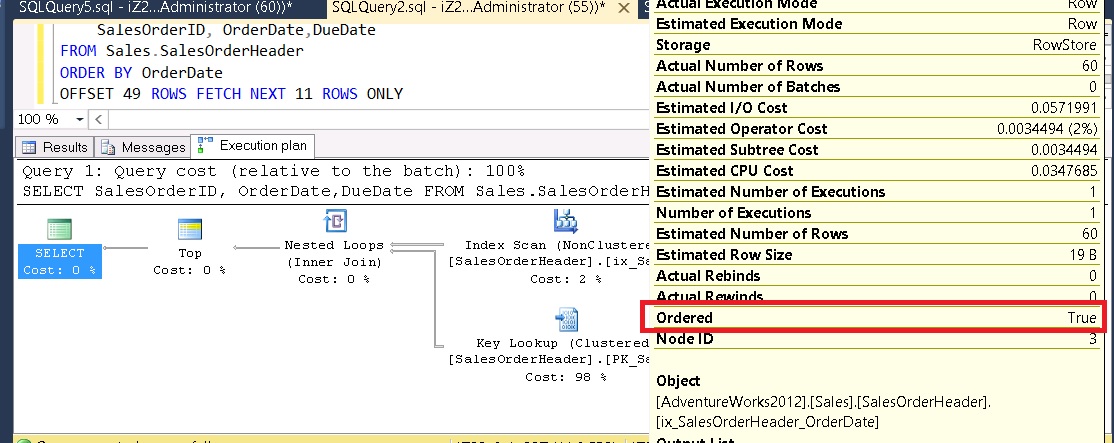Open the 100 % zoom dropdown

pos(79,119)
